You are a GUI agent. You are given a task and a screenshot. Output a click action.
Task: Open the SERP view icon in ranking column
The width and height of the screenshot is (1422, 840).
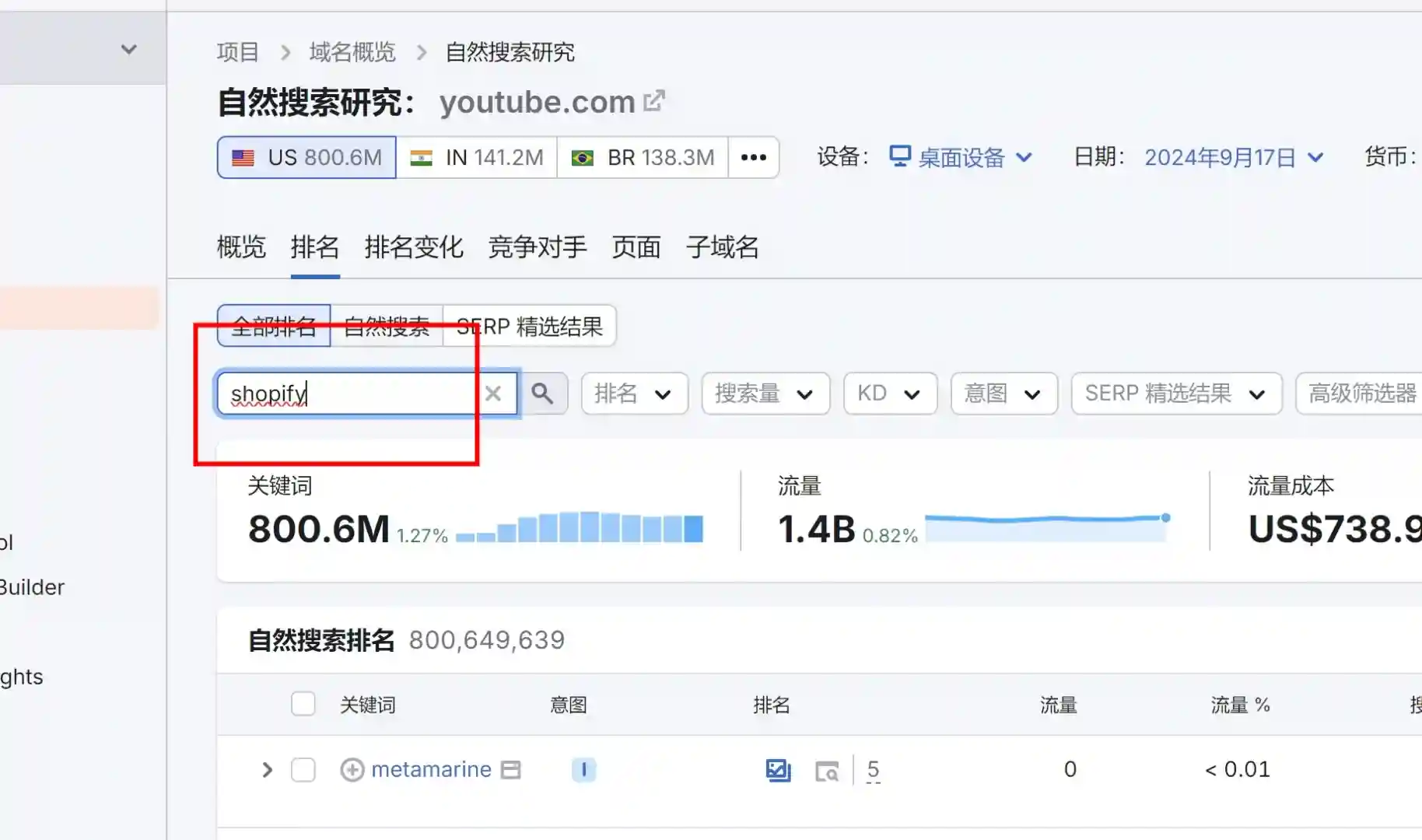coord(826,771)
